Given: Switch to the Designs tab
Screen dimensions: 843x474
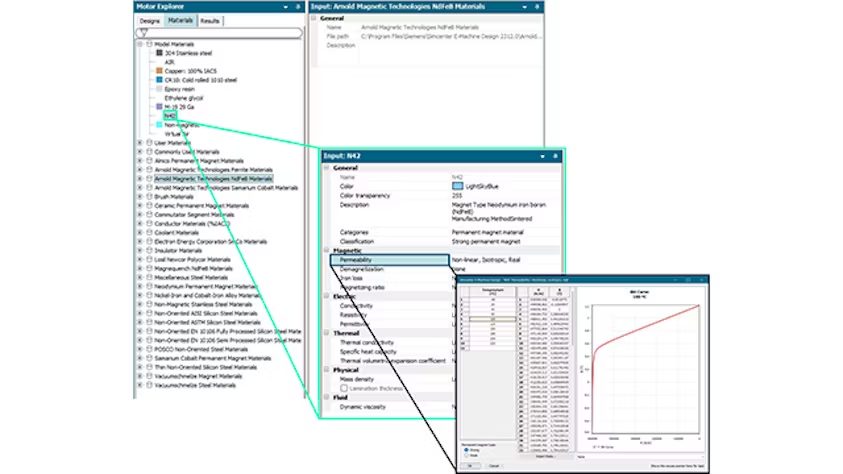Looking at the screenshot, I should [149, 21].
